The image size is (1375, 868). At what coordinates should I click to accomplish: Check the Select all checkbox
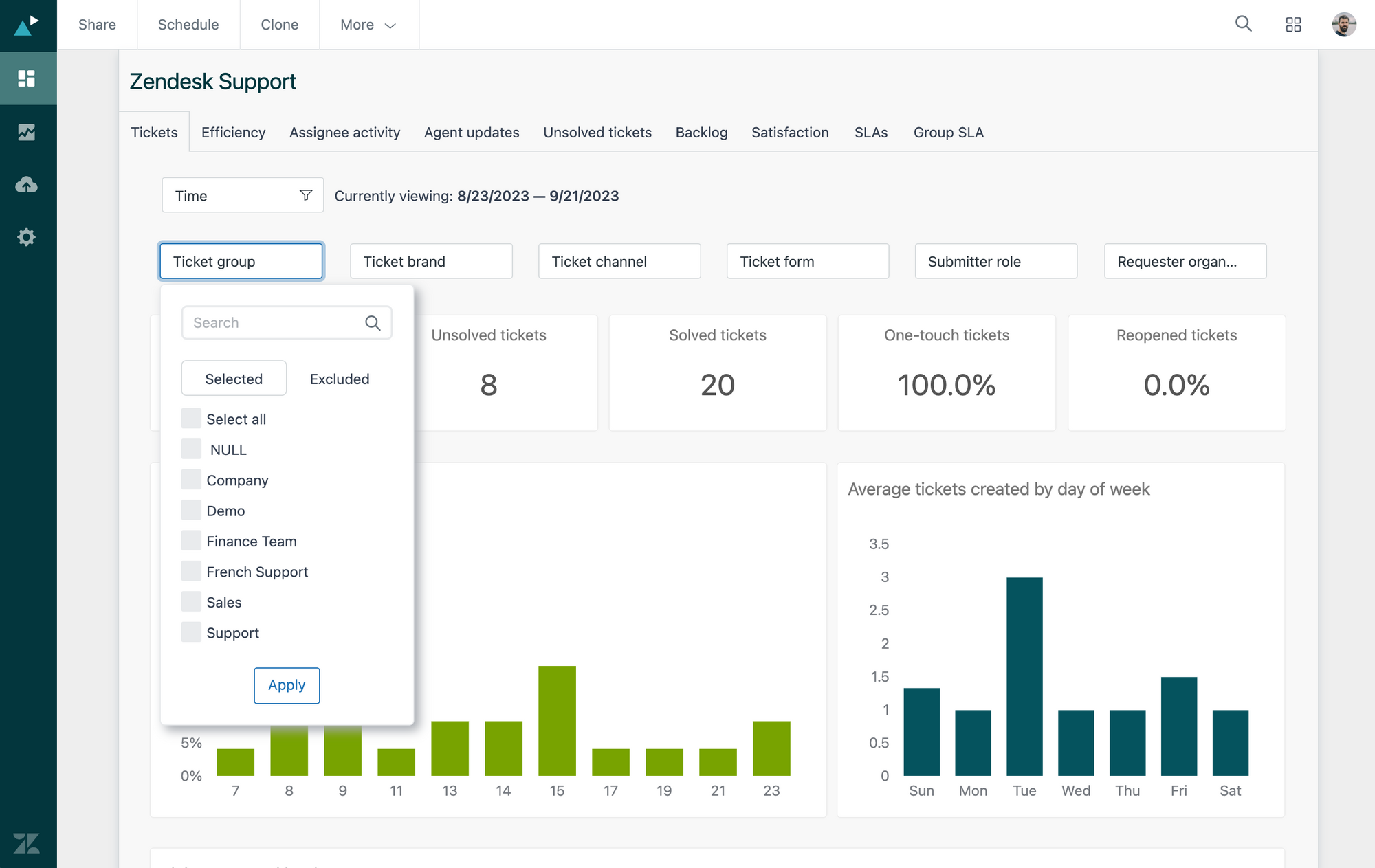click(191, 419)
